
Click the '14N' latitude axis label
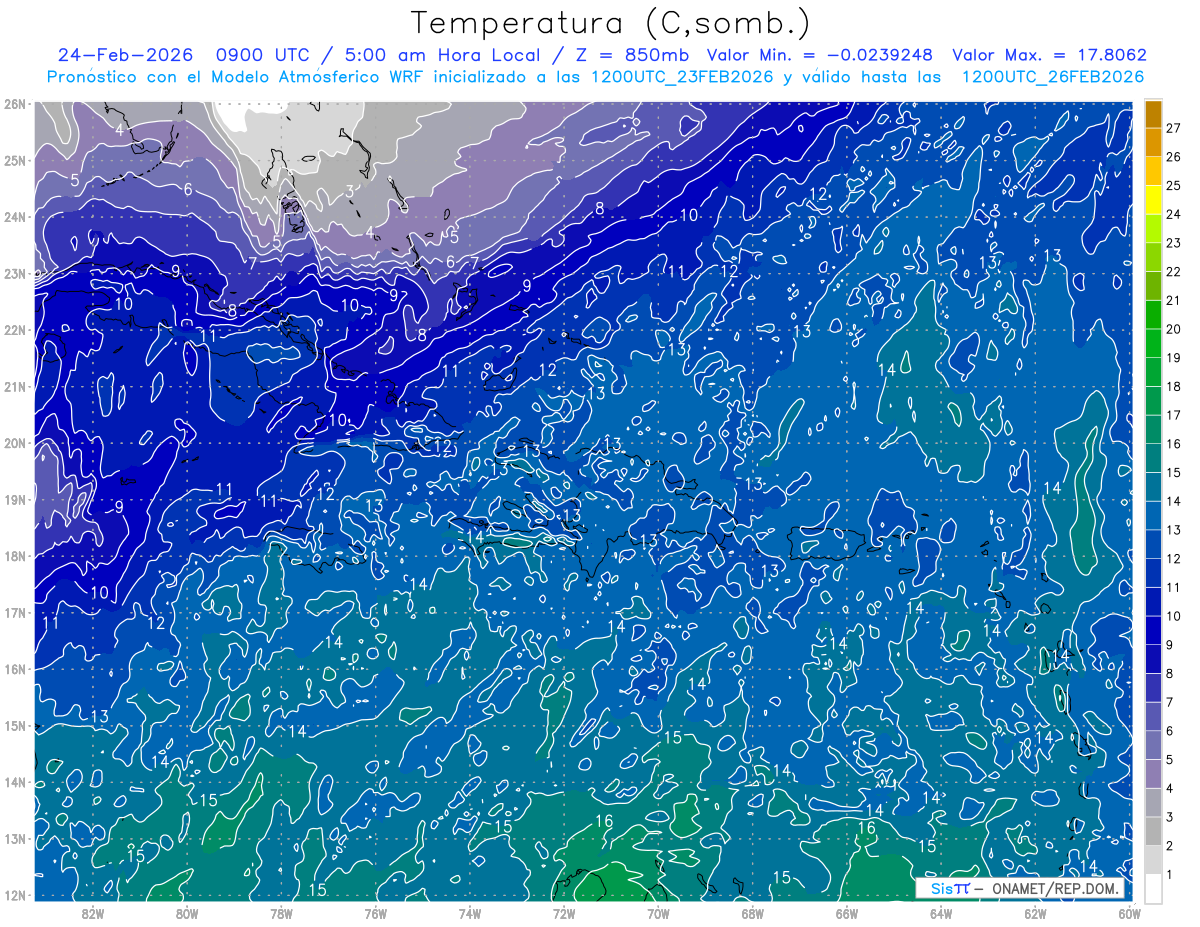click(x=16, y=782)
